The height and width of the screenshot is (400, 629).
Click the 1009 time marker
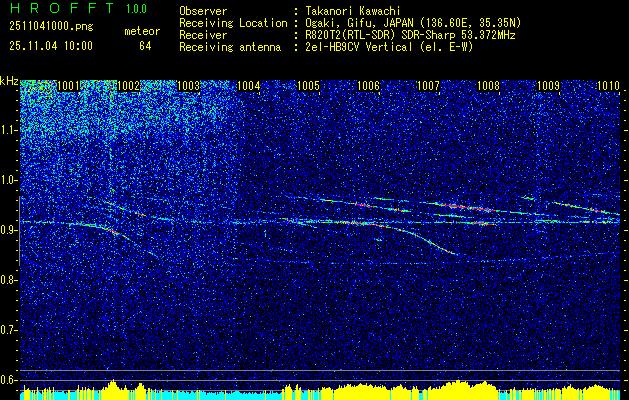click(548, 86)
